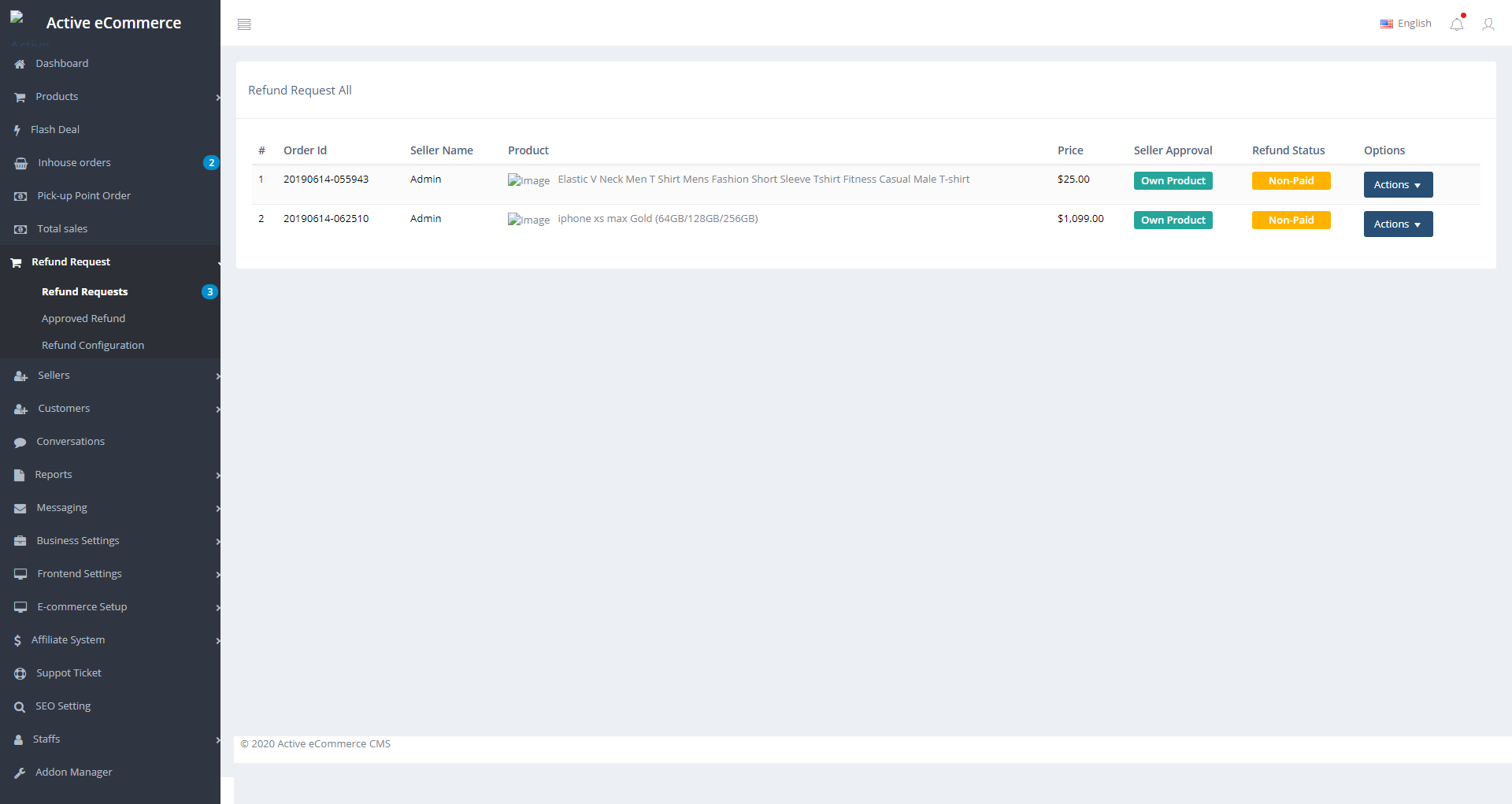Open the English language selector

pos(1406,24)
